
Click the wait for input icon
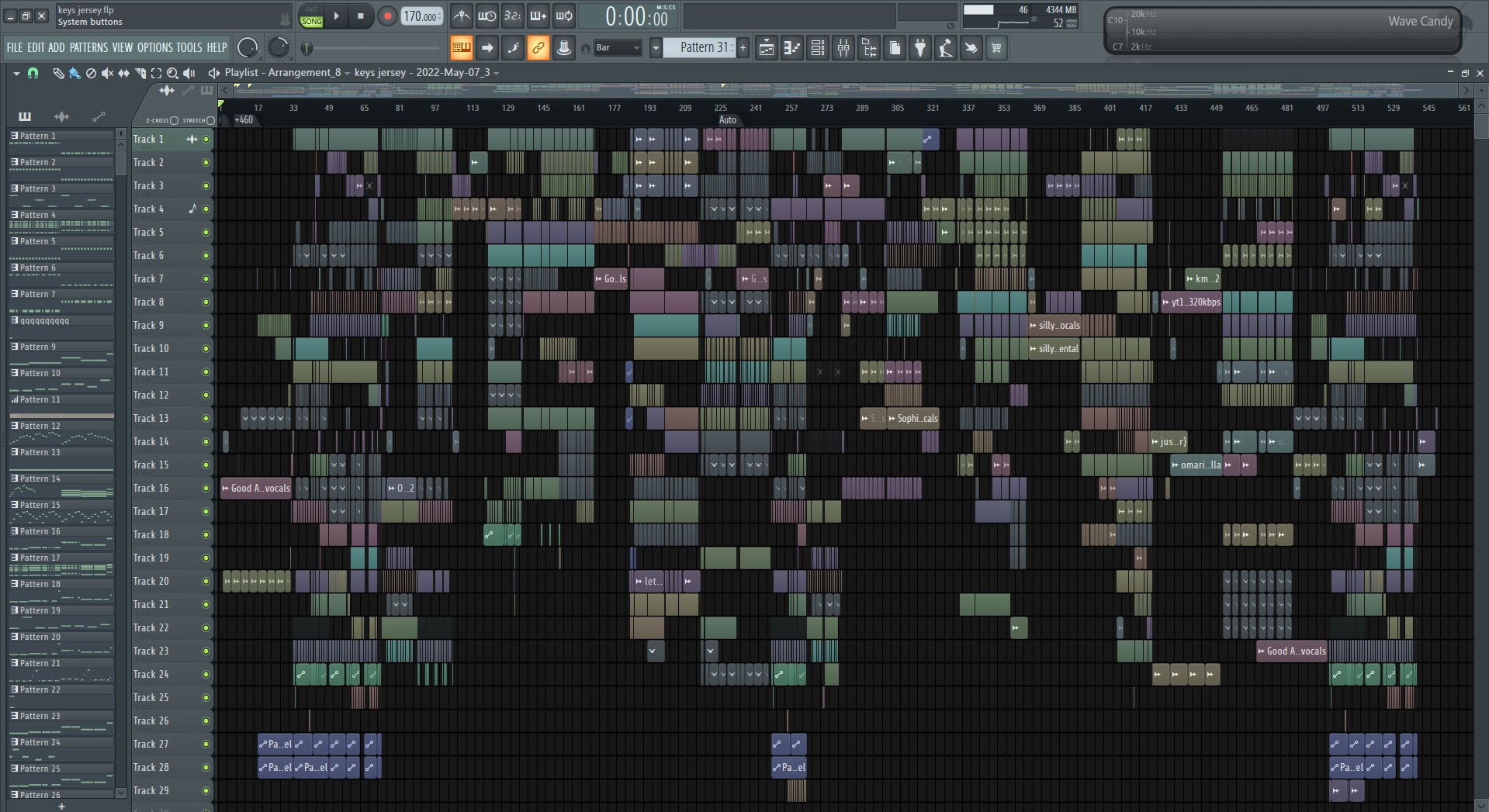487,16
